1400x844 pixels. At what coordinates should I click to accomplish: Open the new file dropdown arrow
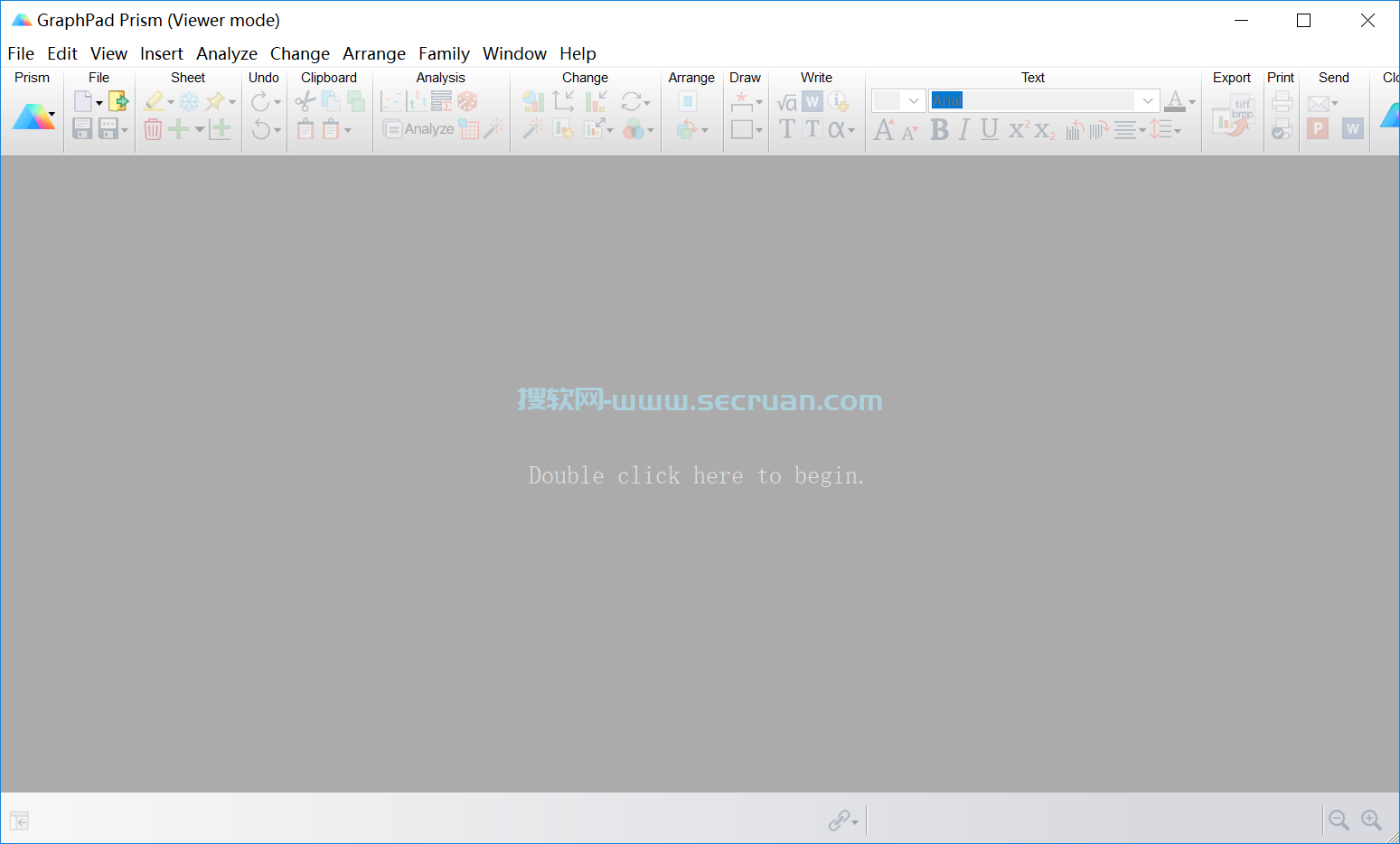[99, 103]
